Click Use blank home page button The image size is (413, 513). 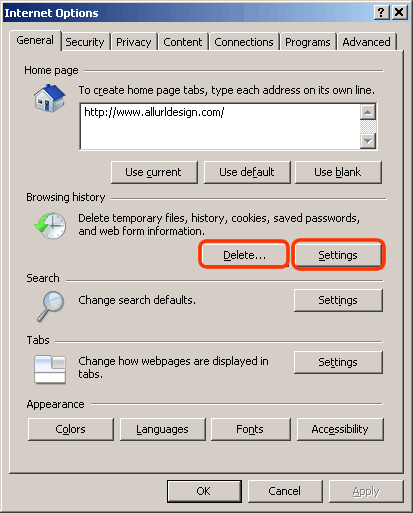coord(338,172)
